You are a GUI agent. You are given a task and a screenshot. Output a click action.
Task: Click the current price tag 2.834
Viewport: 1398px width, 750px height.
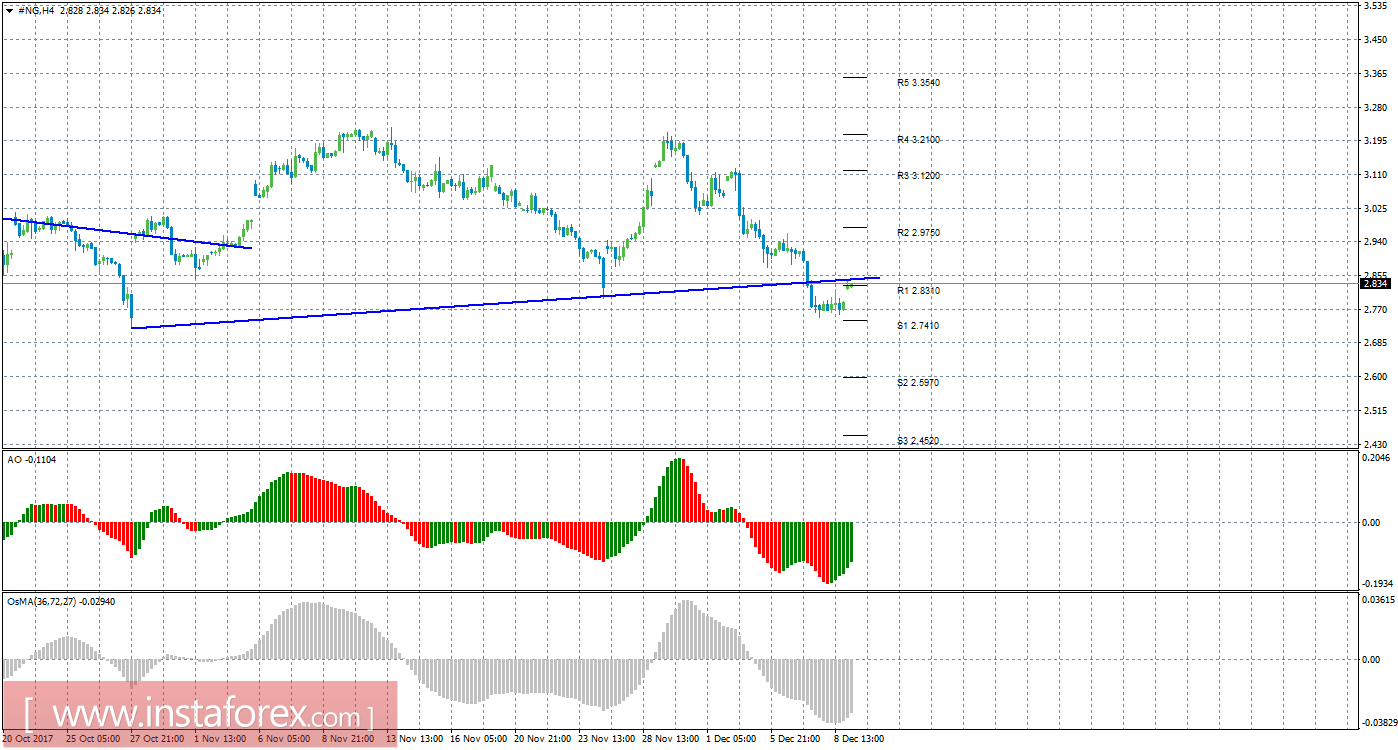1375,283
